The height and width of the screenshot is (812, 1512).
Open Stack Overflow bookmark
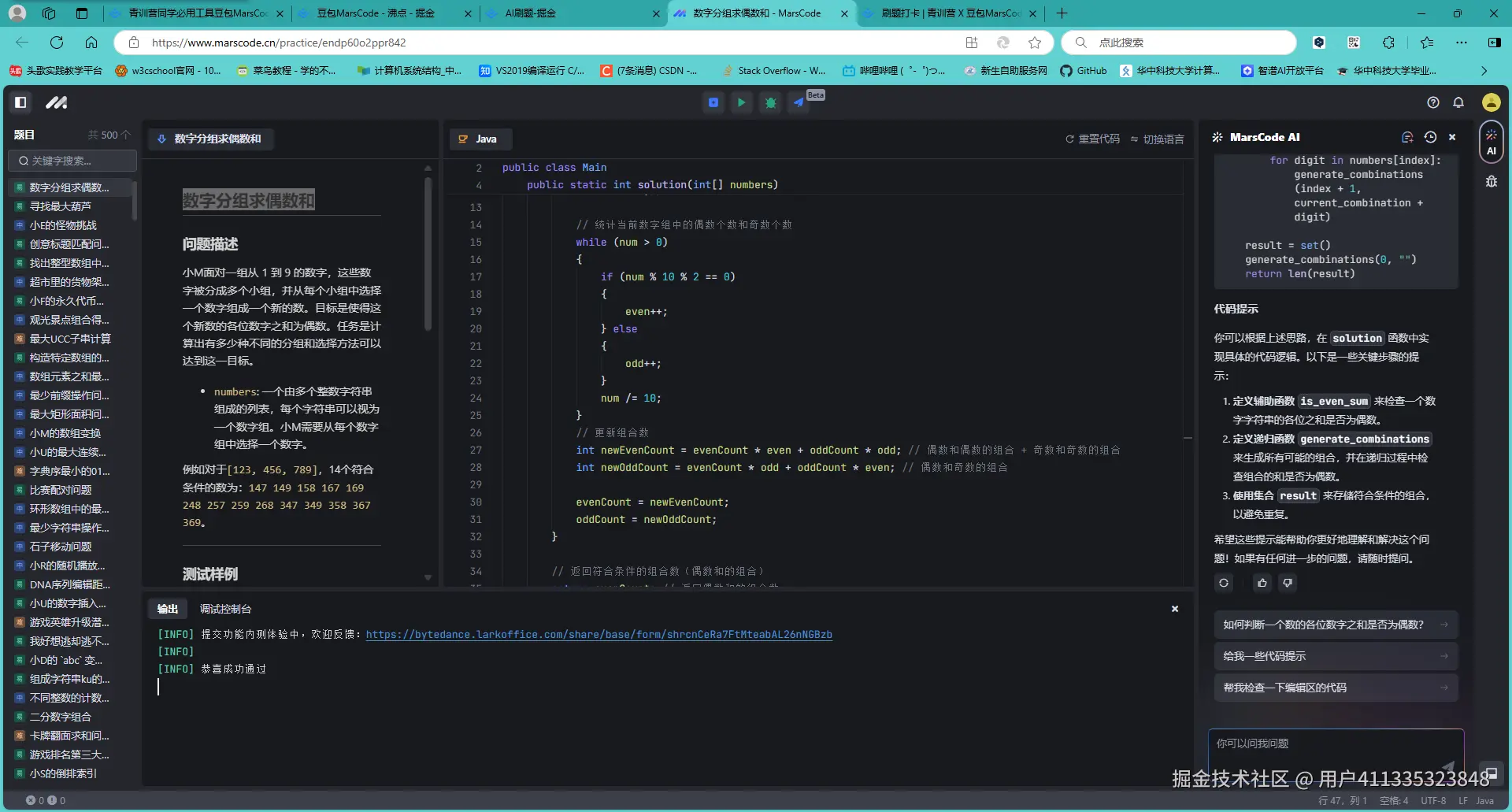click(x=773, y=71)
